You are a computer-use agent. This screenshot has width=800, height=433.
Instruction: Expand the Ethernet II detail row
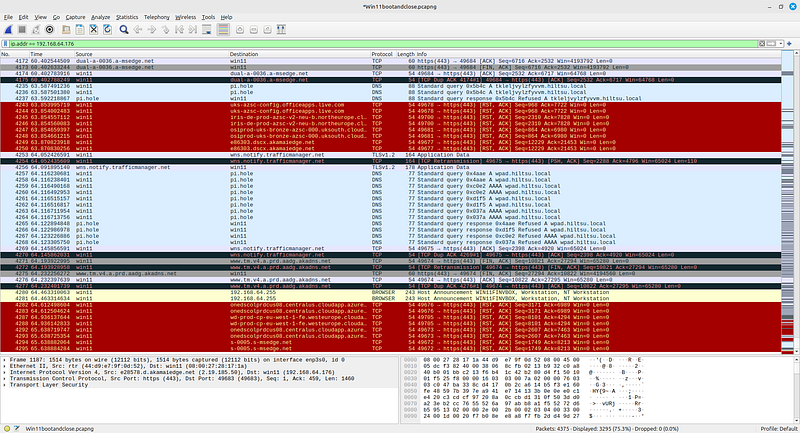(x=5, y=366)
